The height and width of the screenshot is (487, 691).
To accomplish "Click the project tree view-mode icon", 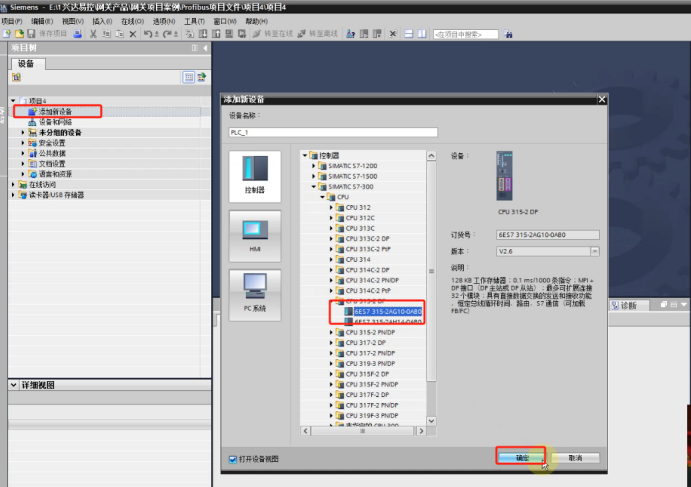I will [189, 78].
